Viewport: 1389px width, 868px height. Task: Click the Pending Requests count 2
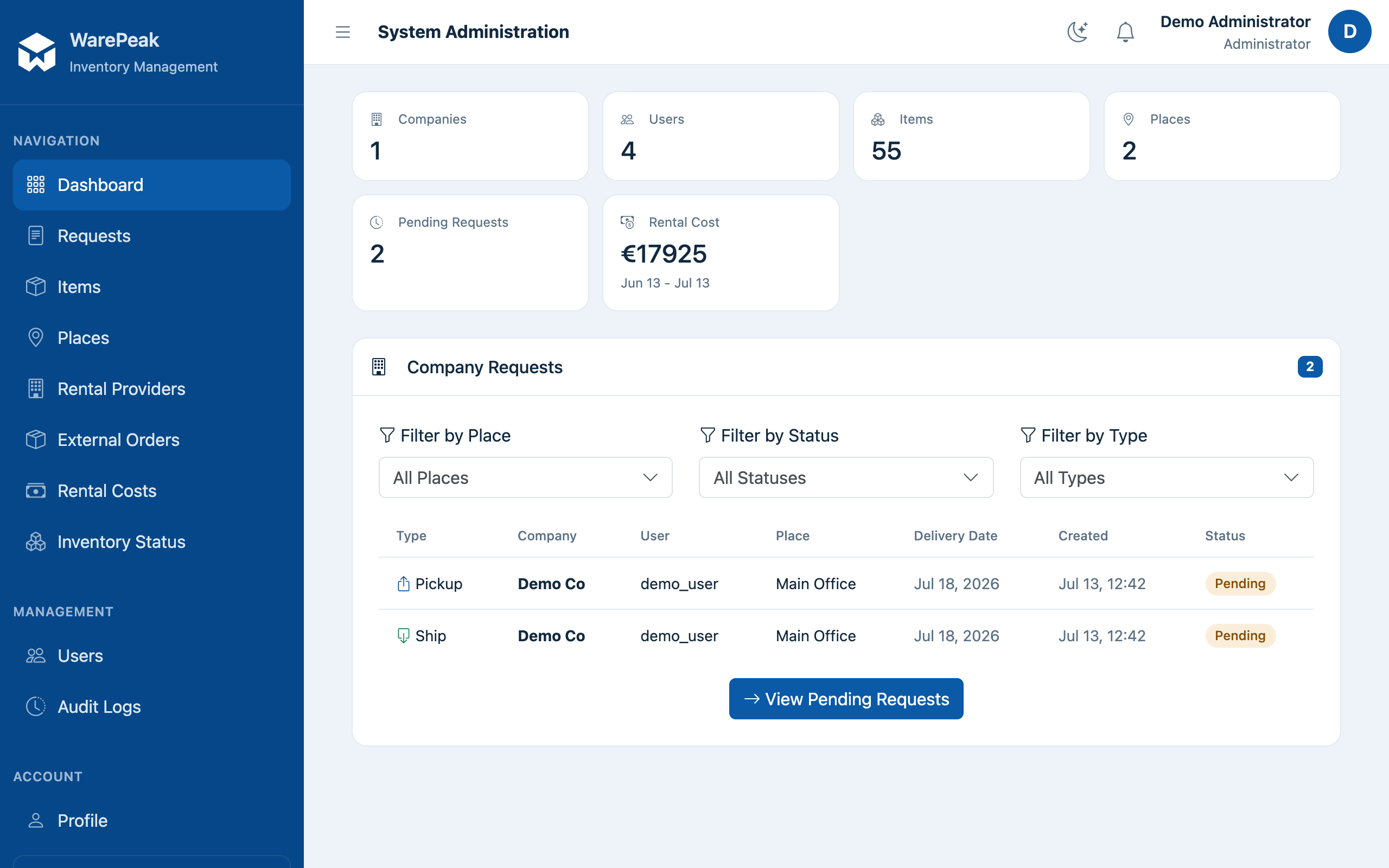coord(377,254)
